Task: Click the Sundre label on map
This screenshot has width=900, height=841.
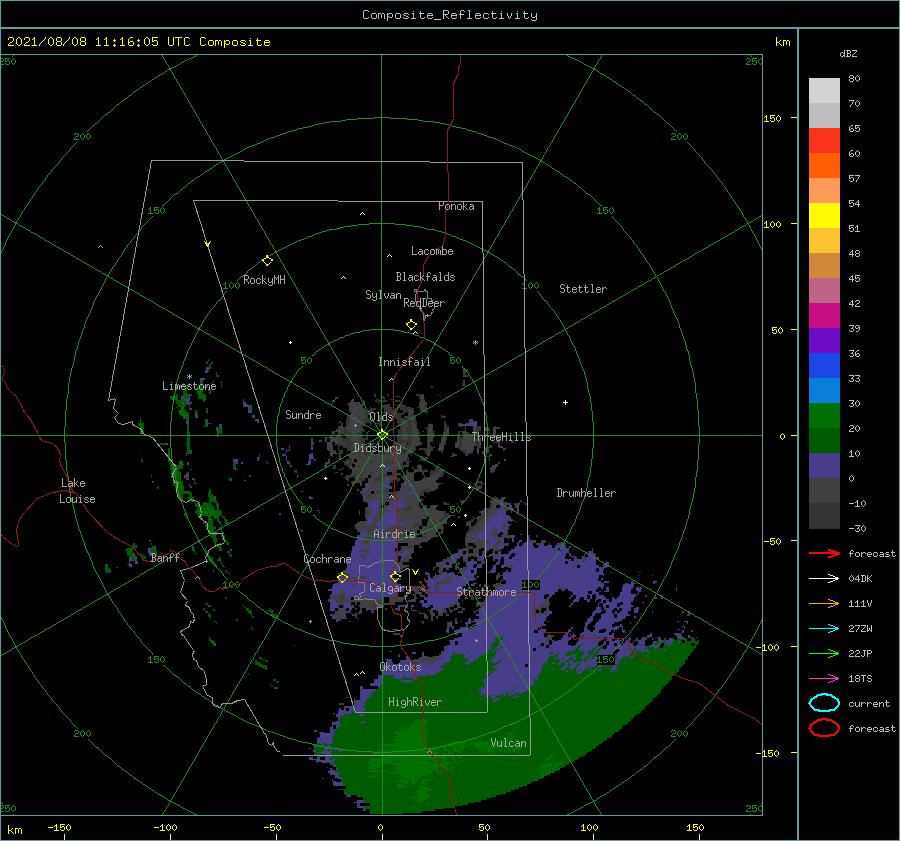Action: point(303,414)
